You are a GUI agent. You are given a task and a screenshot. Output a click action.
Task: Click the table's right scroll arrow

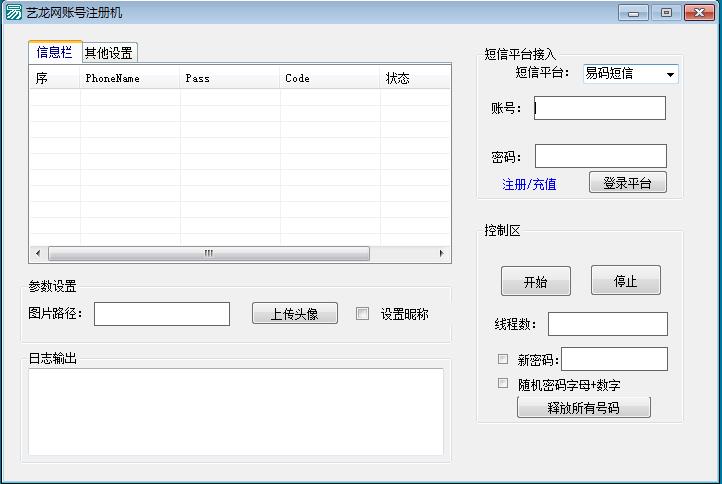[x=442, y=253]
